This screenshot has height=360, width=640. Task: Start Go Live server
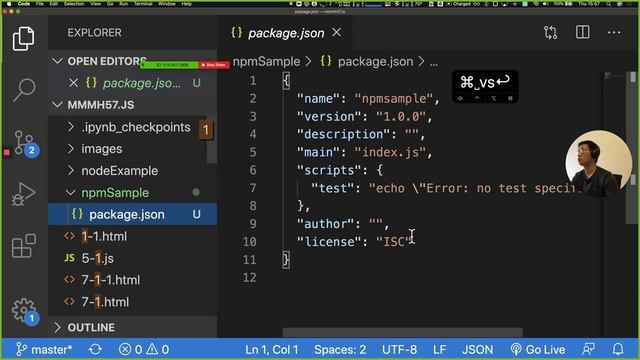538,349
